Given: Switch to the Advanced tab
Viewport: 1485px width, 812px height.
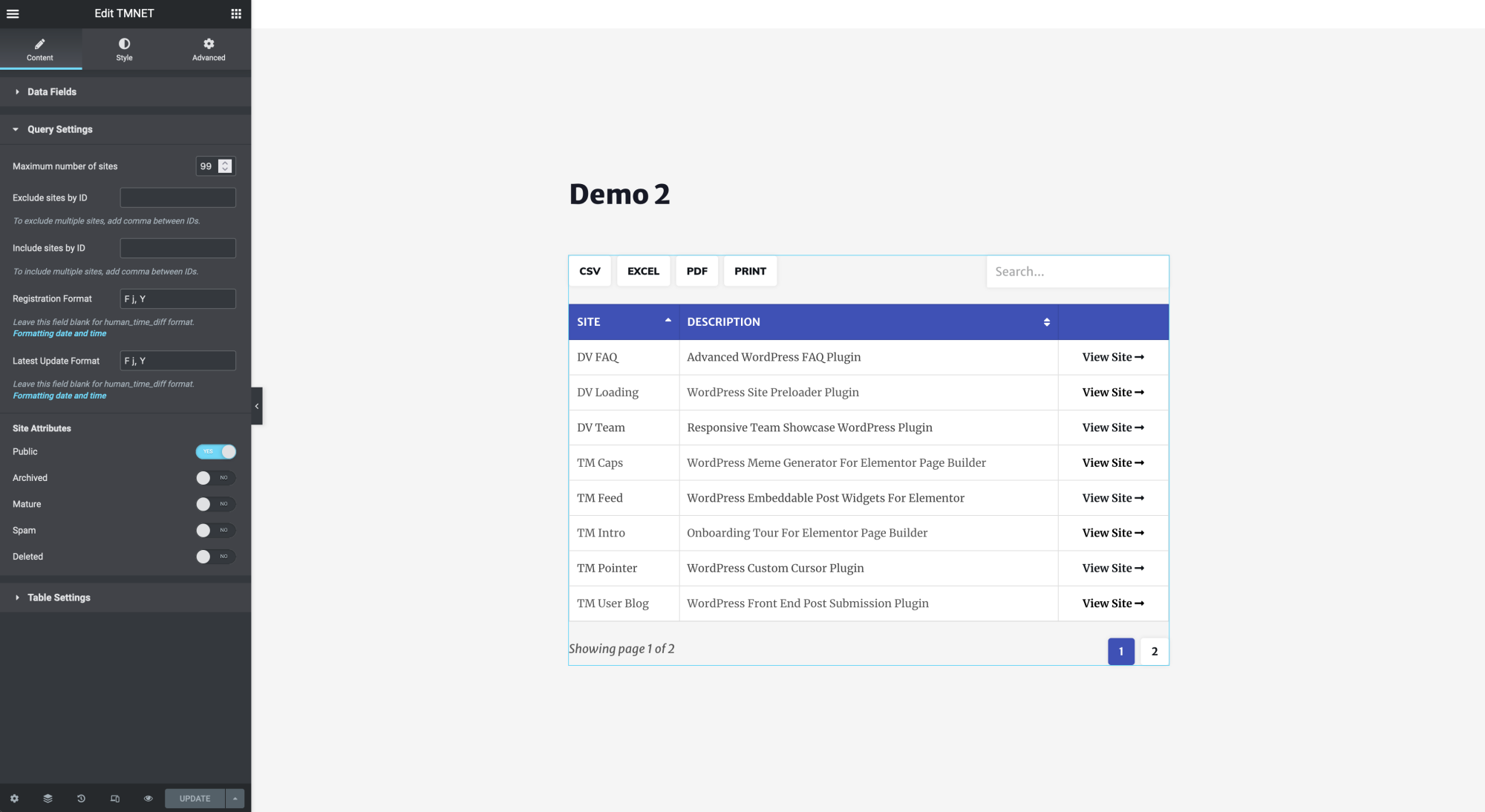Looking at the screenshot, I should 208,49.
